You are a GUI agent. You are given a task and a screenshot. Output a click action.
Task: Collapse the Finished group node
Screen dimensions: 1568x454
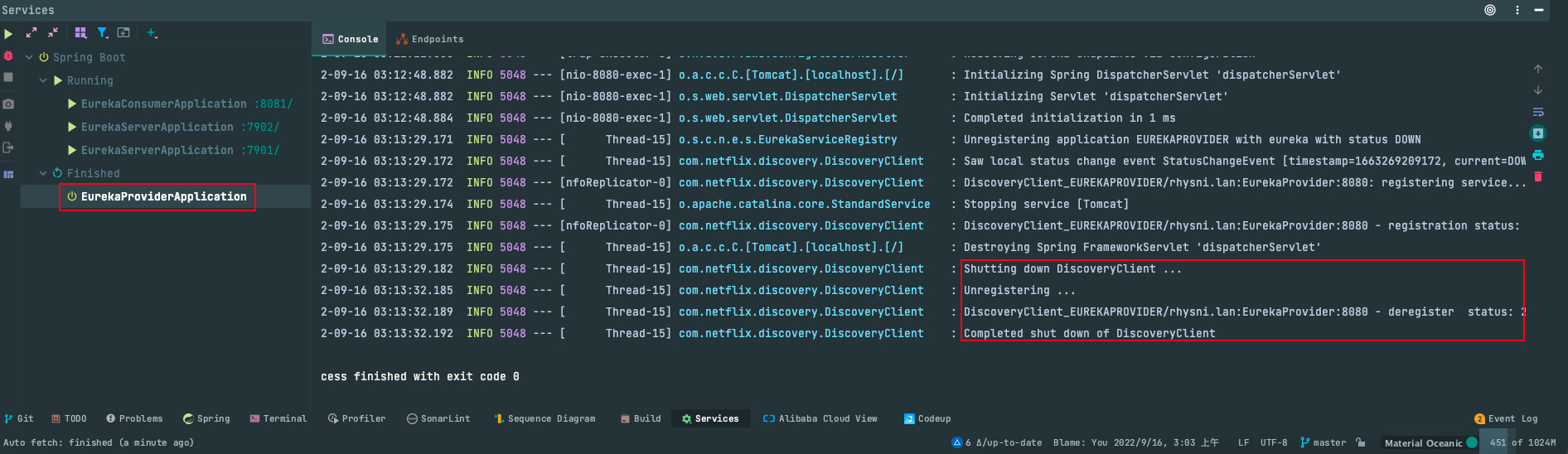tap(43, 173)
